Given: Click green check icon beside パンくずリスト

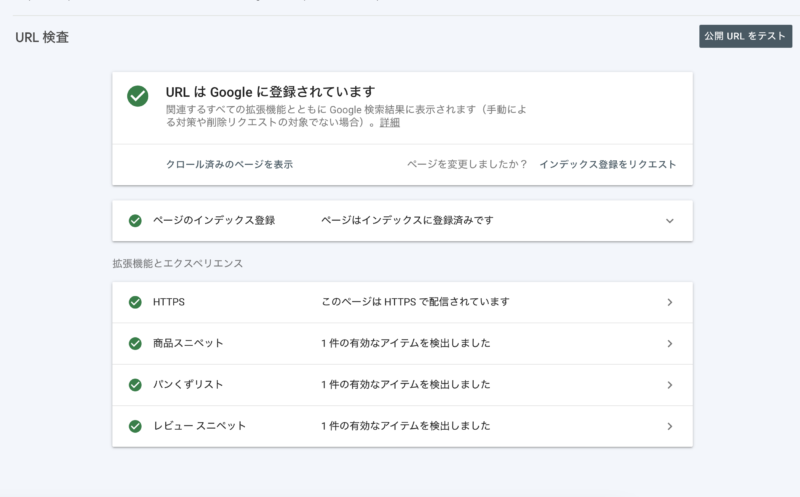Looking at the screenshot, I should point(135,385).
